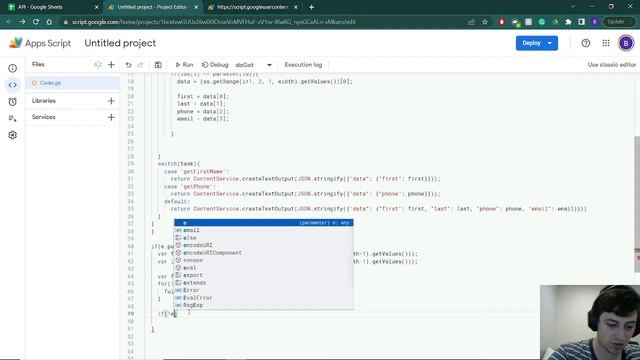Add a new file with plus icon
The width and height of the screenshot is (640, 360).
111,64
